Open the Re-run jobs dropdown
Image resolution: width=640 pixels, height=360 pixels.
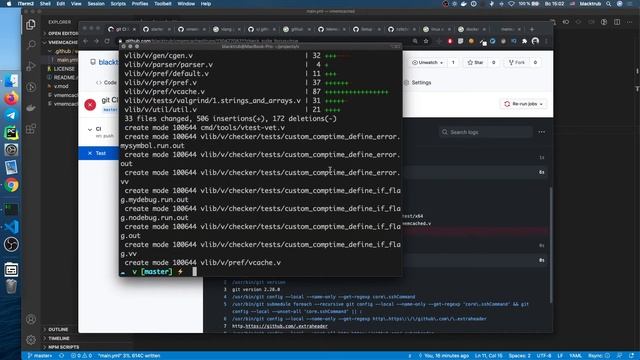click(x=523, y=104)
